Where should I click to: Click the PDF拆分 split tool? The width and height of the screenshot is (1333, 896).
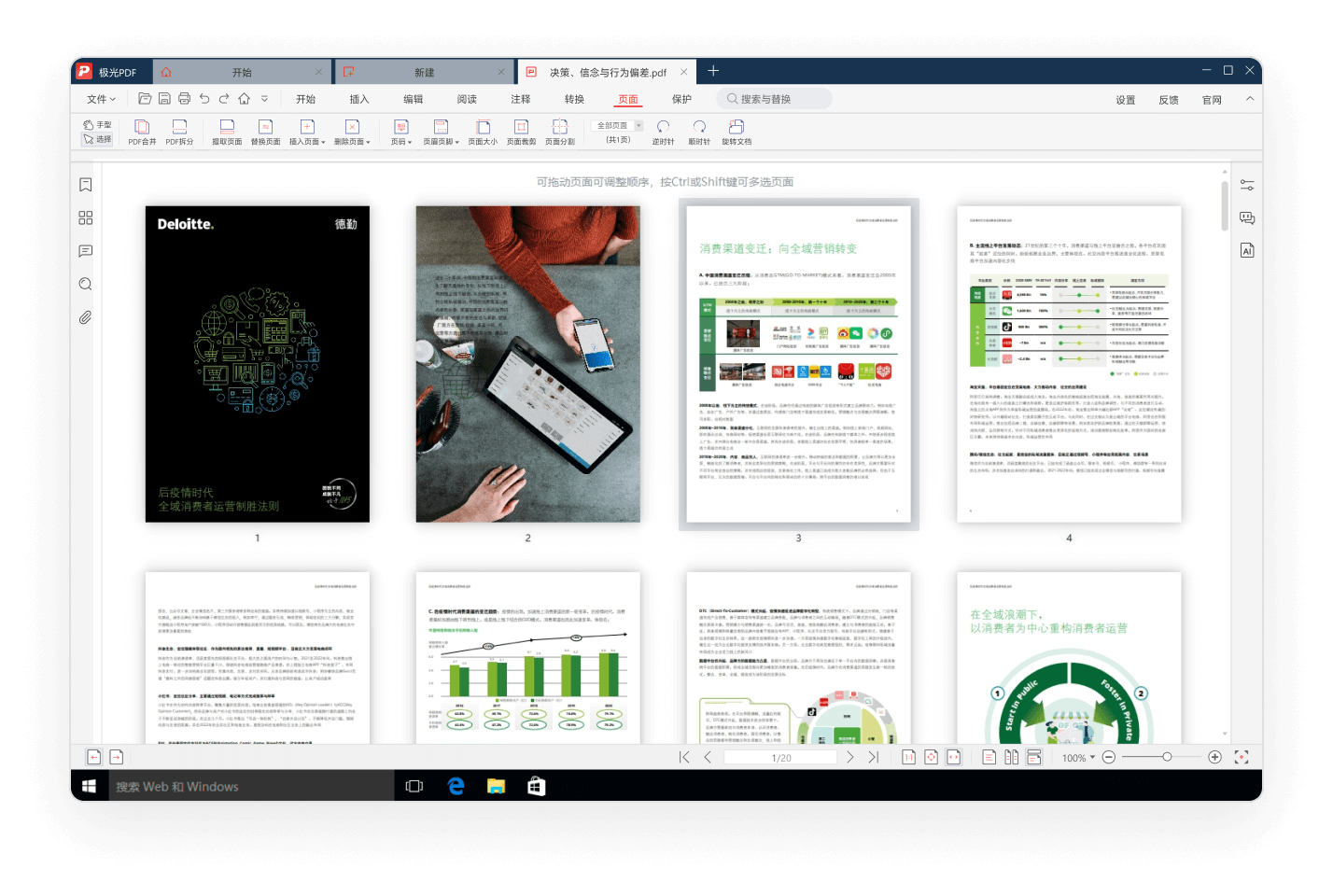point(179,131)
